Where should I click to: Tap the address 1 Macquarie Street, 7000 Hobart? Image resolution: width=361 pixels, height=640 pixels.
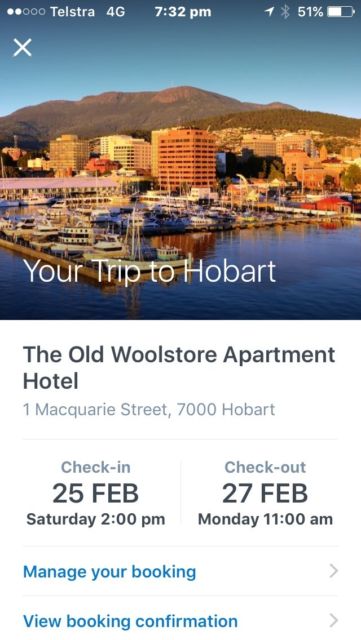(149, 409)
